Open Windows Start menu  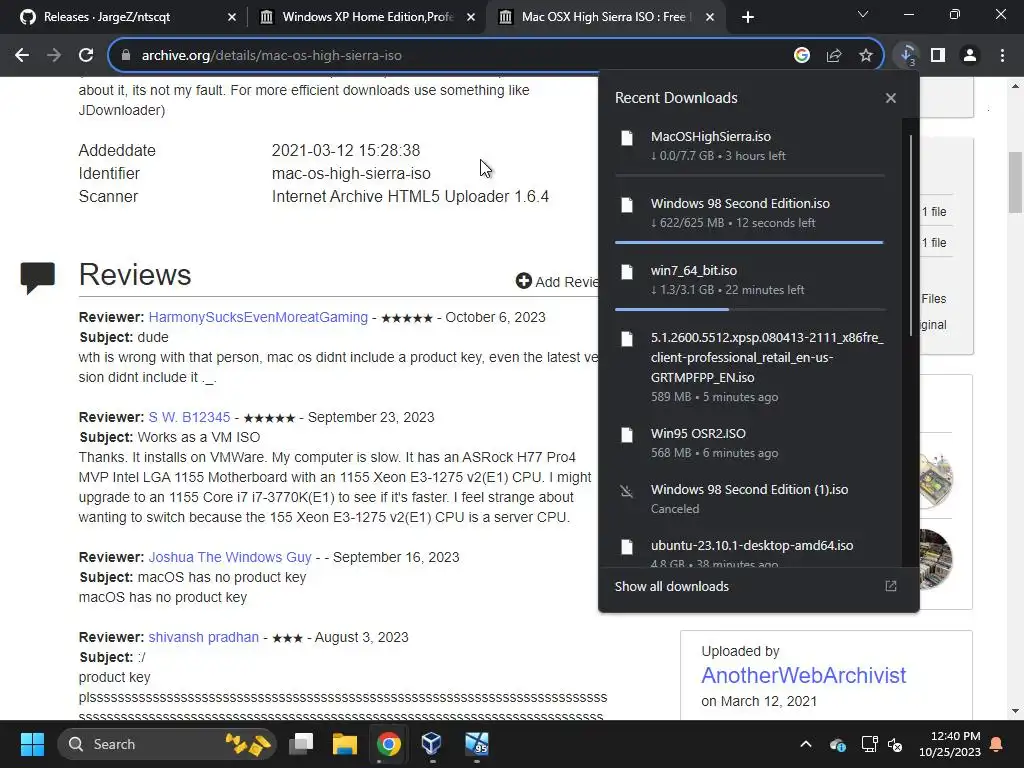pyautogui.click(x=32, y=744)
